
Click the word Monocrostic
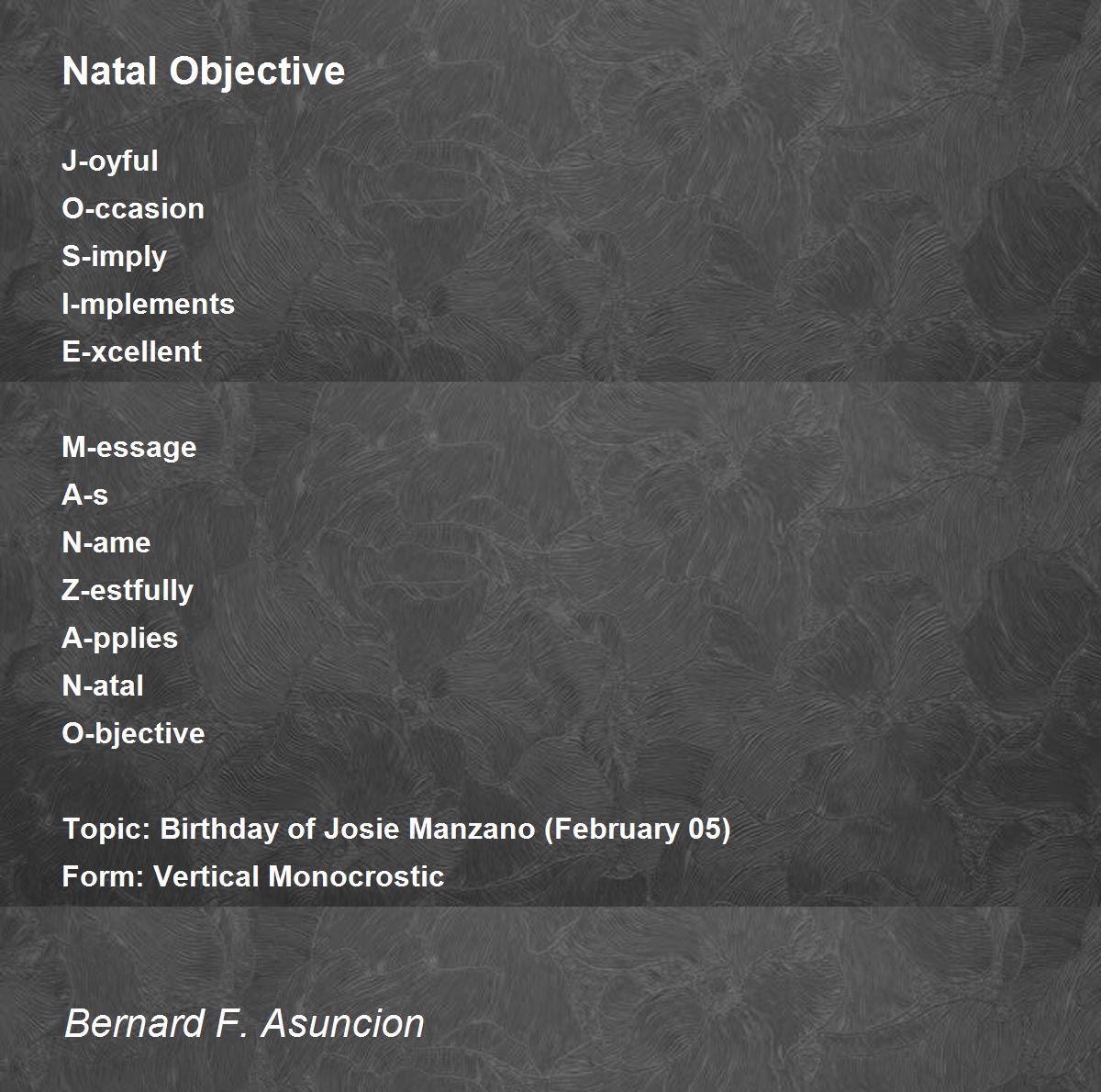pos(356,876)
